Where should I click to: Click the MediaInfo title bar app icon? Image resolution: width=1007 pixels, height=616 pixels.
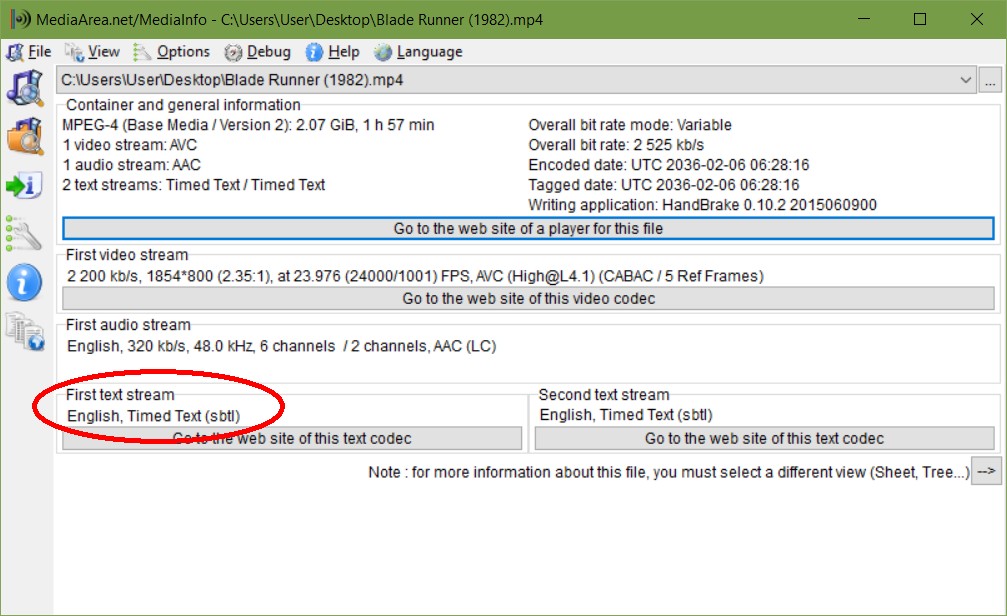pyautogui.click(x=20, y=19)
